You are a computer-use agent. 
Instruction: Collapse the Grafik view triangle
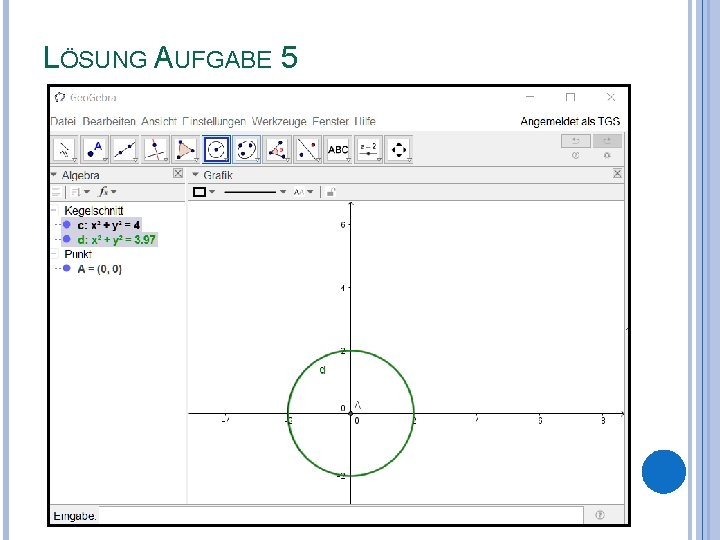pos(195,174)
